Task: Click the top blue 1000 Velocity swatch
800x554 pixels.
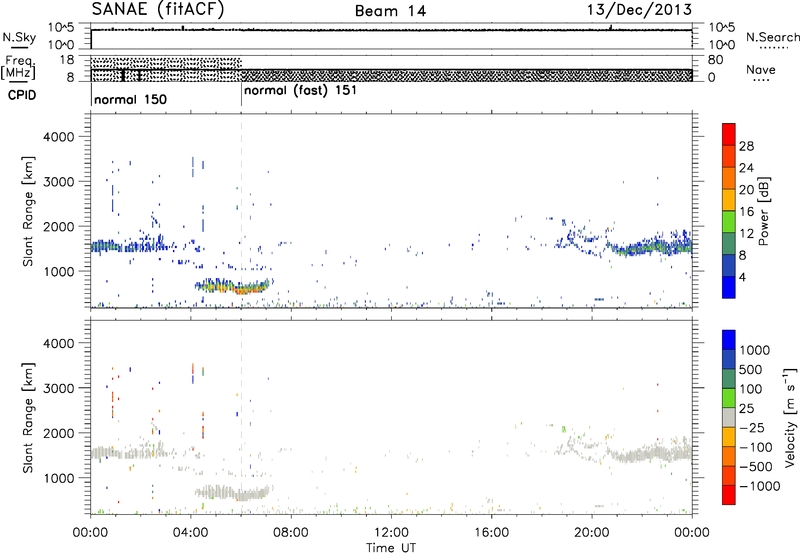Action: [x=729, y=339]
